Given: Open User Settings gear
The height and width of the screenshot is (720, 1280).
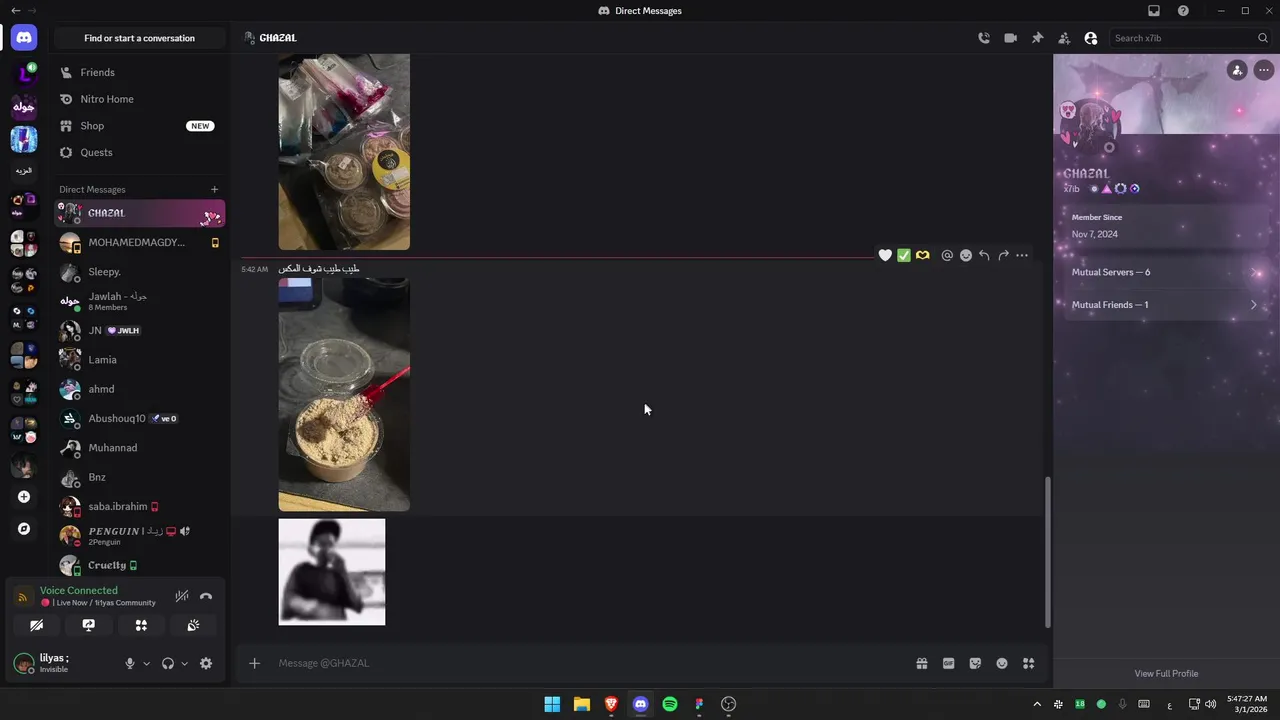Looking at the screenshot, I should click(x=206, y=663).
